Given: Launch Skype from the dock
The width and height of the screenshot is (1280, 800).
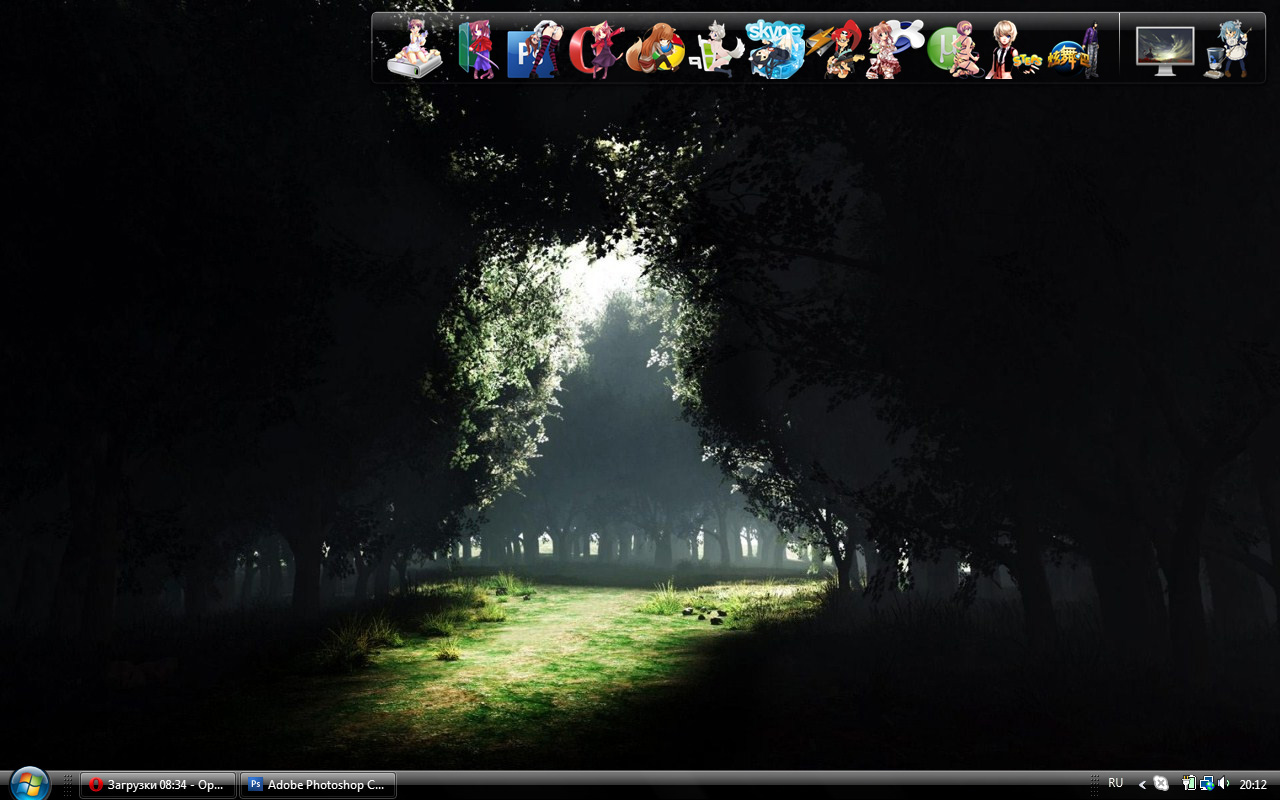Looking at the screenshot, I should pos(775,49).
